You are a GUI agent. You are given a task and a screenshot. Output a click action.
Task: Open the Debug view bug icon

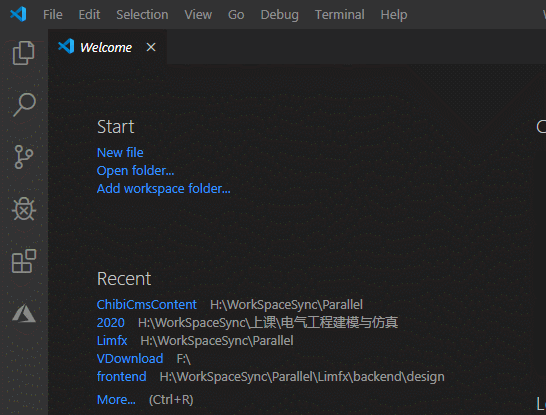[x=24, y=209]
